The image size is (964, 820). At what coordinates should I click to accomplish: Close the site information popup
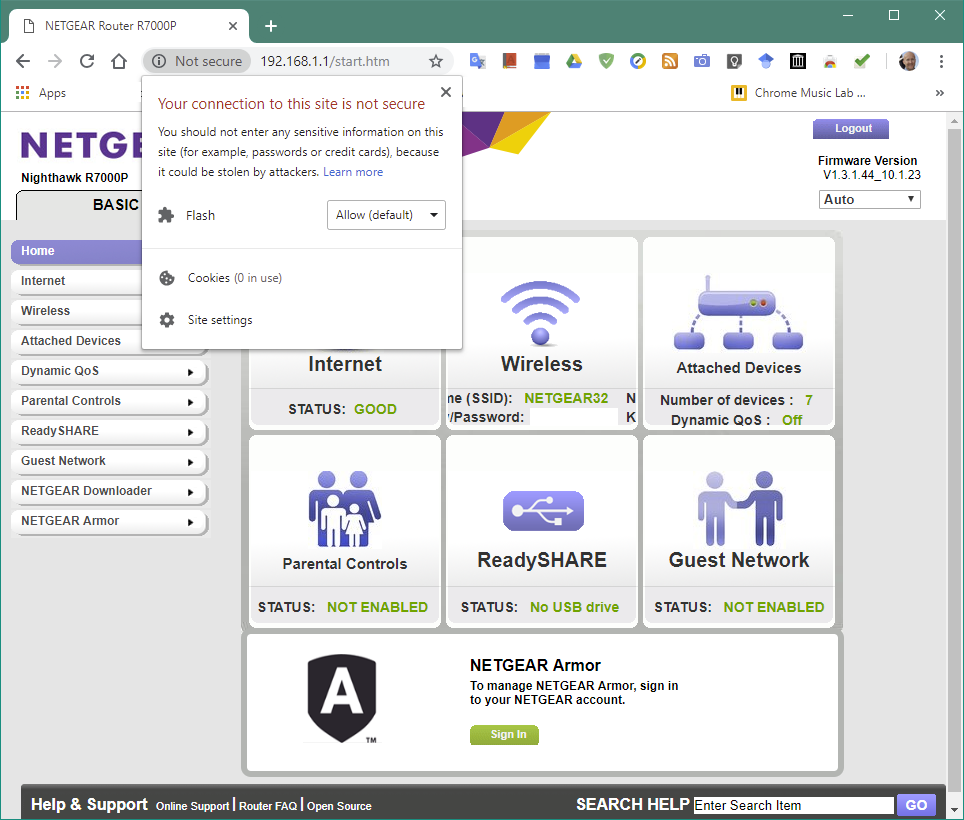point(446,92)
